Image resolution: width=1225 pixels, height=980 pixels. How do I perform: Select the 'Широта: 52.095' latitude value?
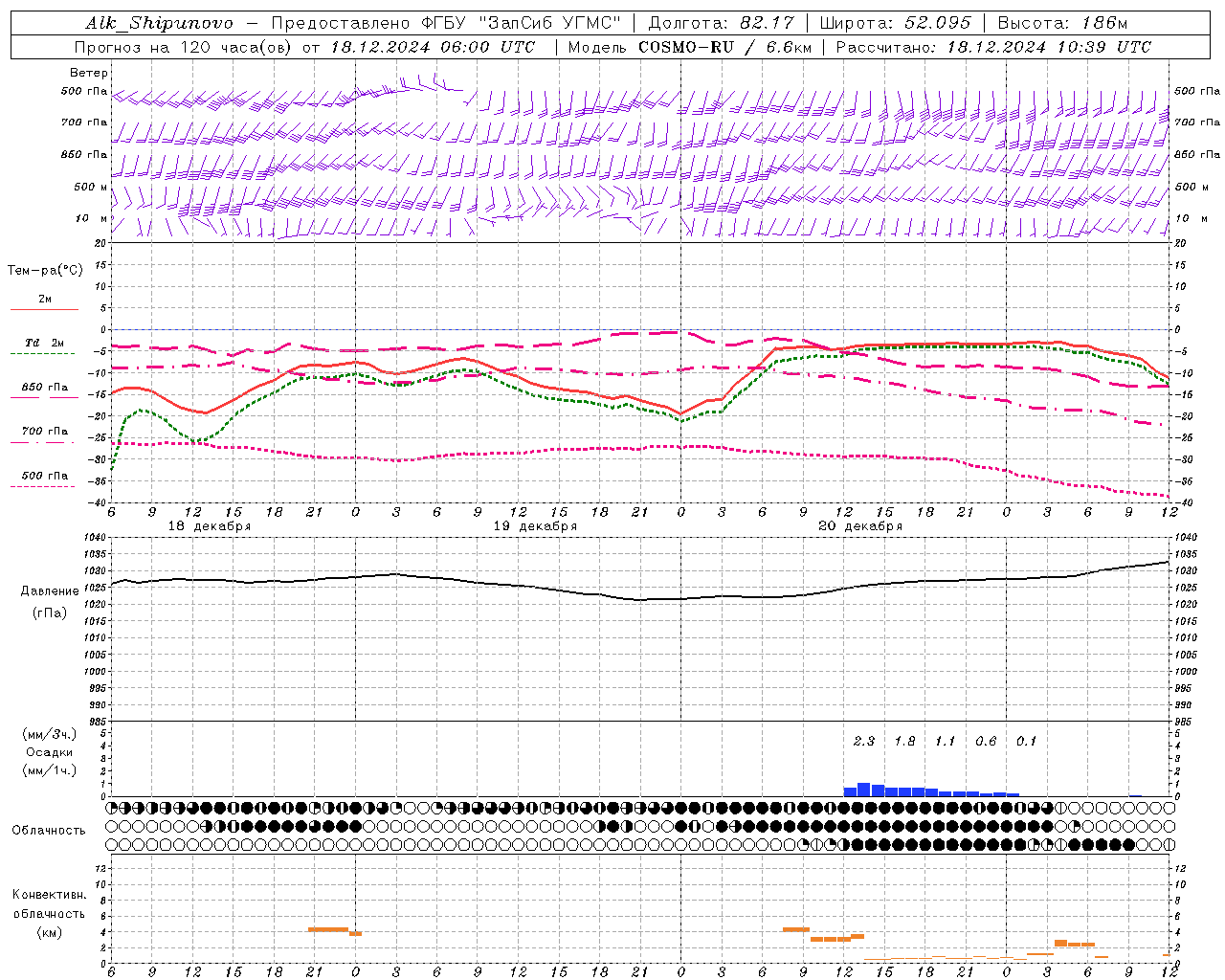896,23
